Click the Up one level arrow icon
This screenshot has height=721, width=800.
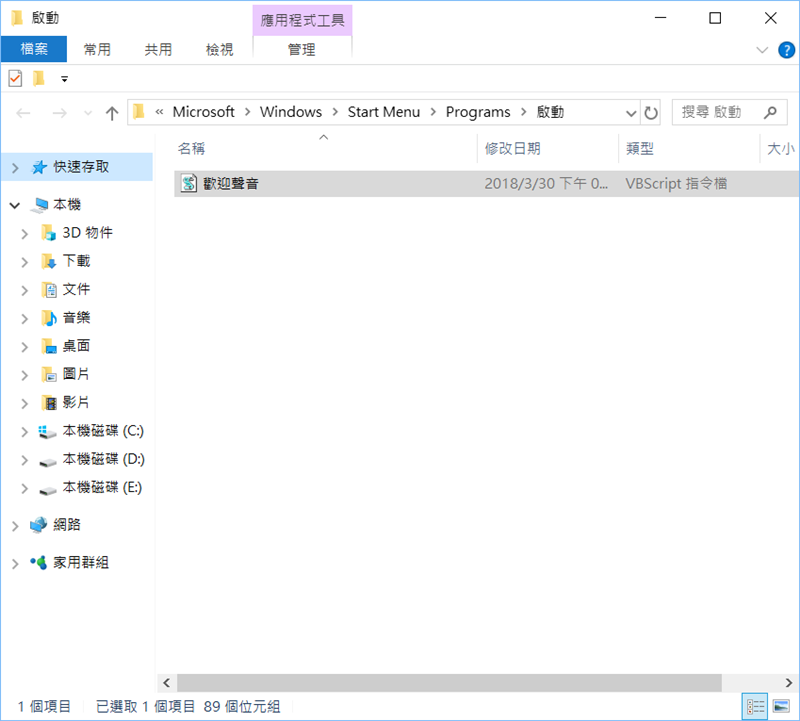point(112,113)
